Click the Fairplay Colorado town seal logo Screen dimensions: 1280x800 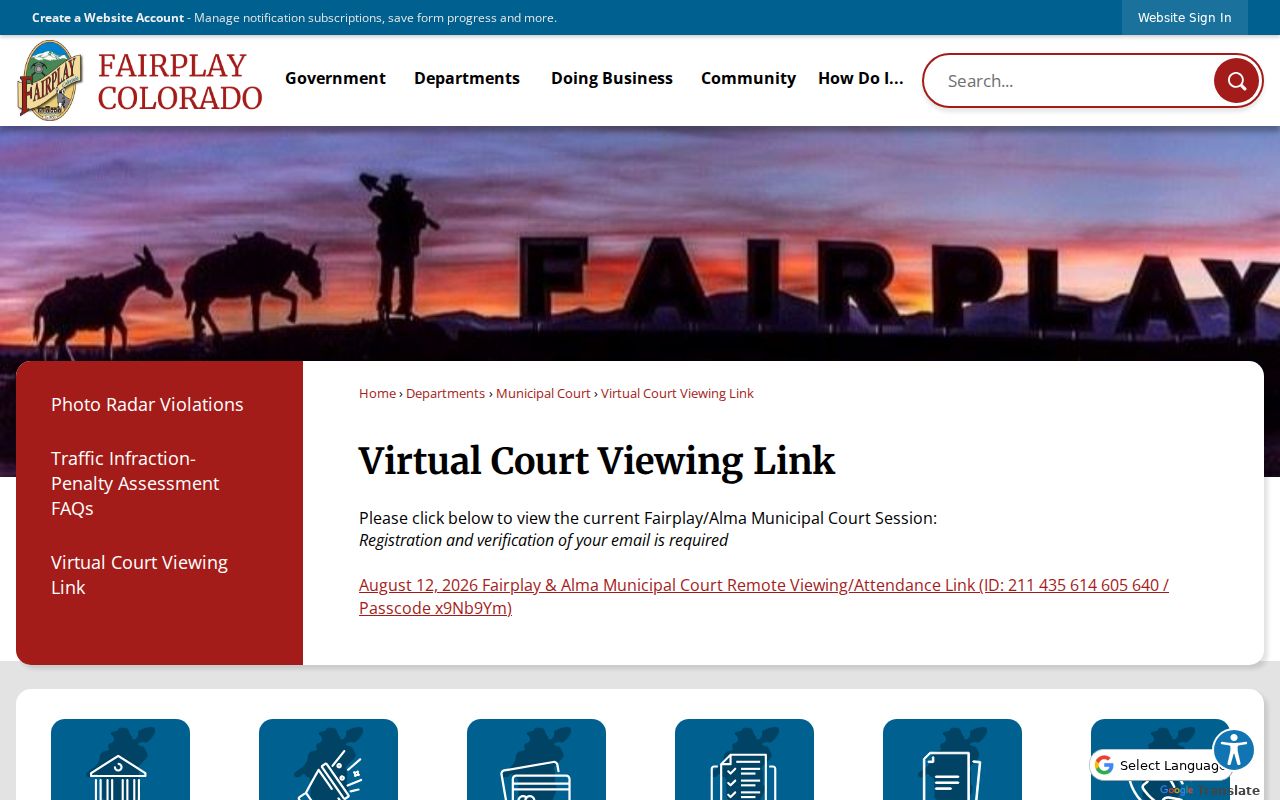[x=50, y=80]
